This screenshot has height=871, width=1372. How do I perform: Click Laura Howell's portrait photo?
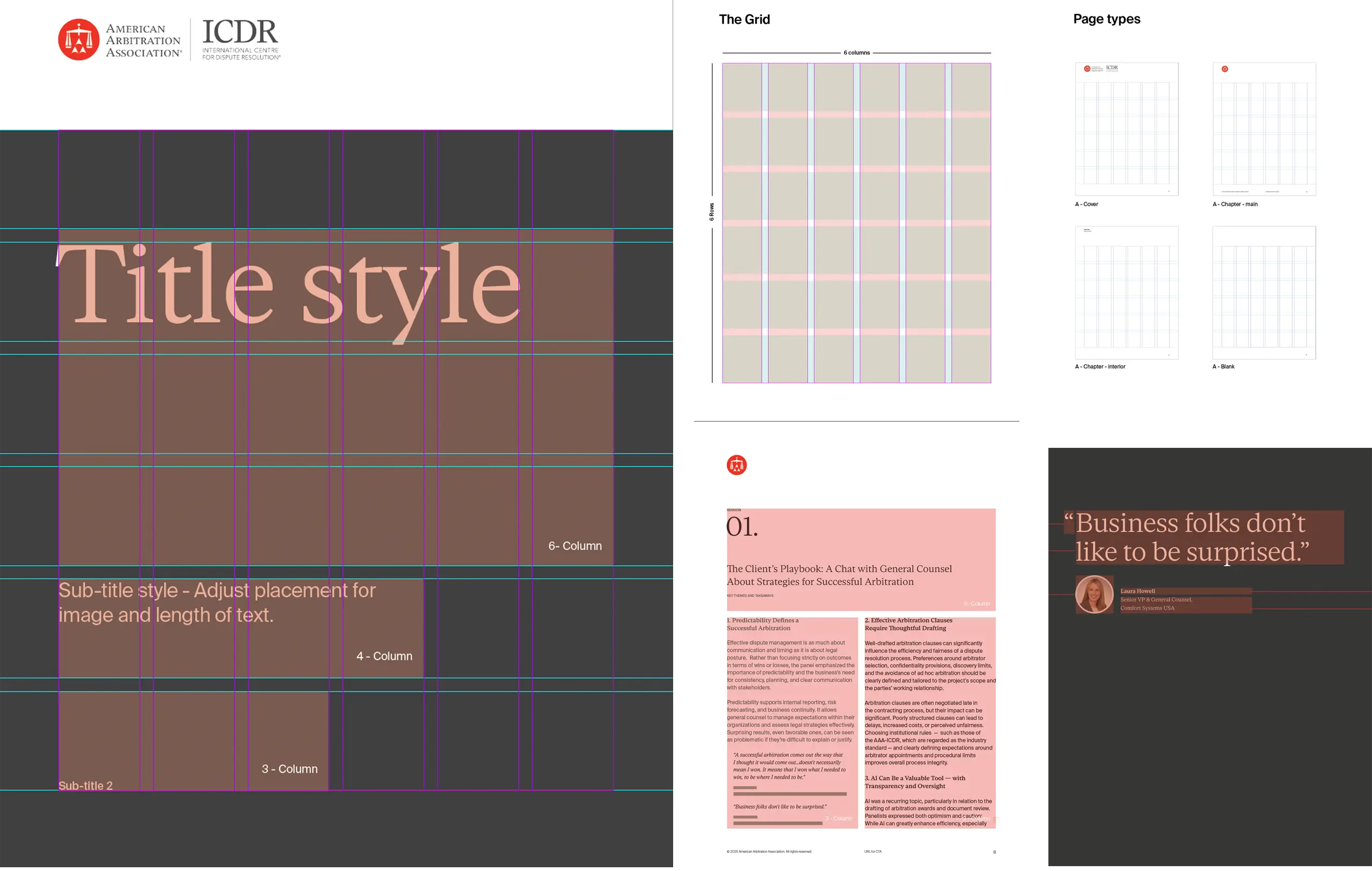[1094, 594]
